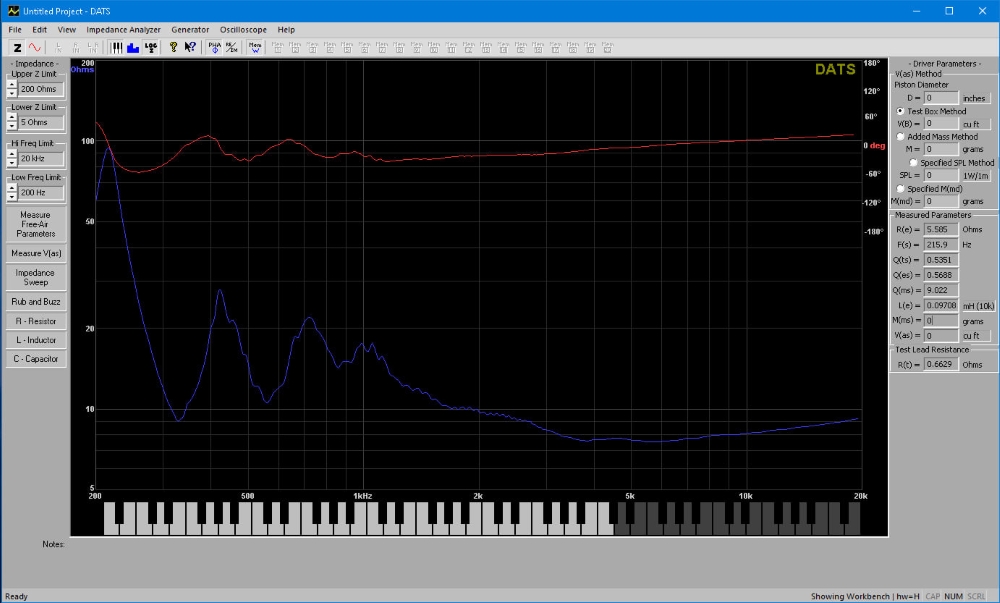The width and height of the screenshot is (1000, 603).
Task: Click the Upper Z Limit 200 Ohms field
Action: [x=41, y=89]
